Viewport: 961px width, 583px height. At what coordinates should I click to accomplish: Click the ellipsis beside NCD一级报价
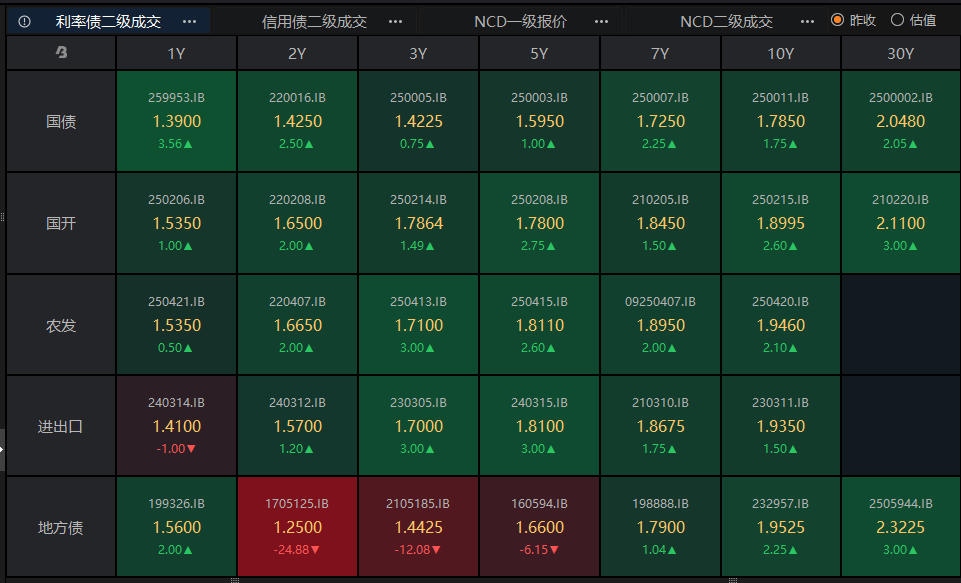[x=601, y=20]
